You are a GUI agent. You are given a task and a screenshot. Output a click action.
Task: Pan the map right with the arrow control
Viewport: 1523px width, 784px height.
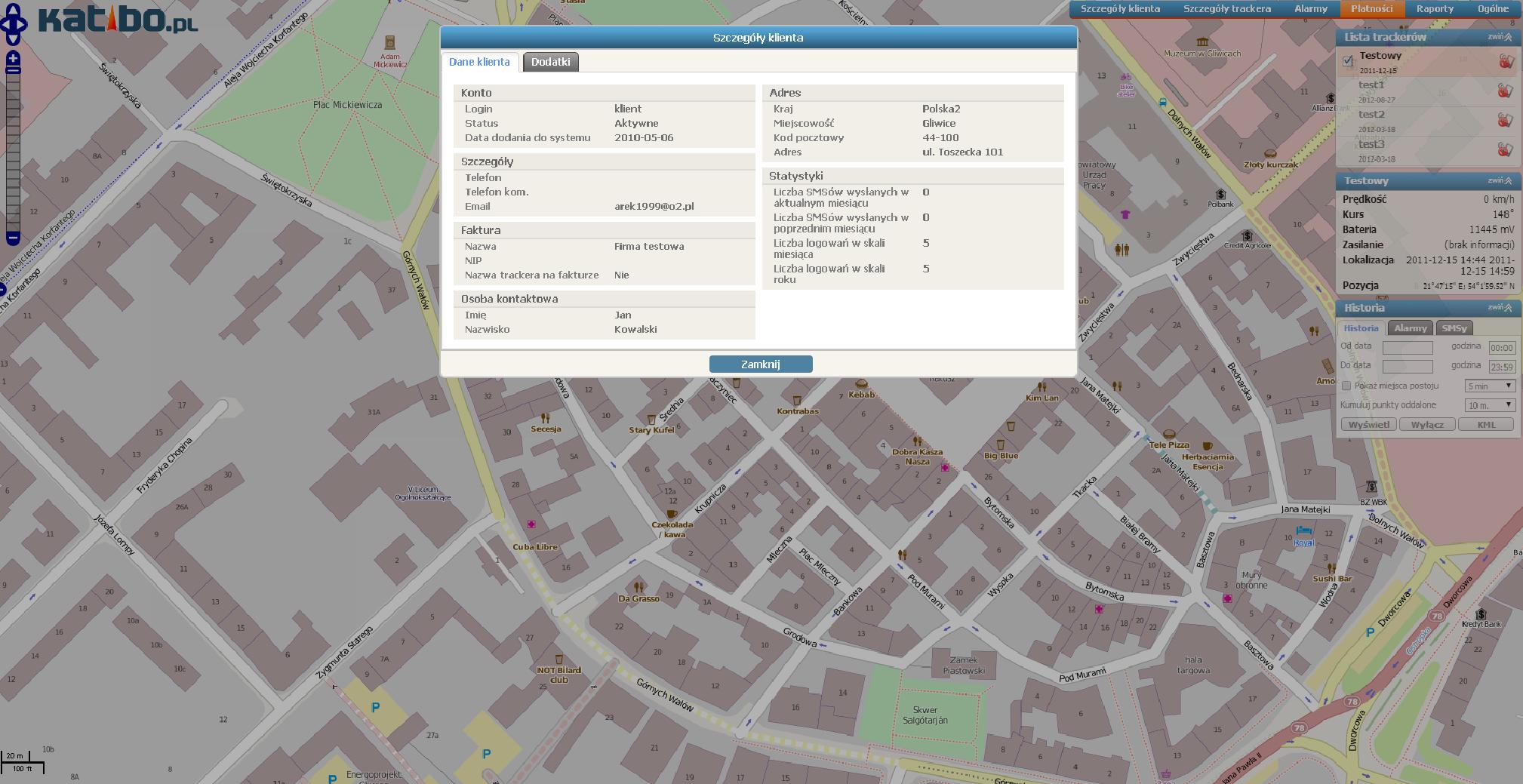click(x=22, y=26)
